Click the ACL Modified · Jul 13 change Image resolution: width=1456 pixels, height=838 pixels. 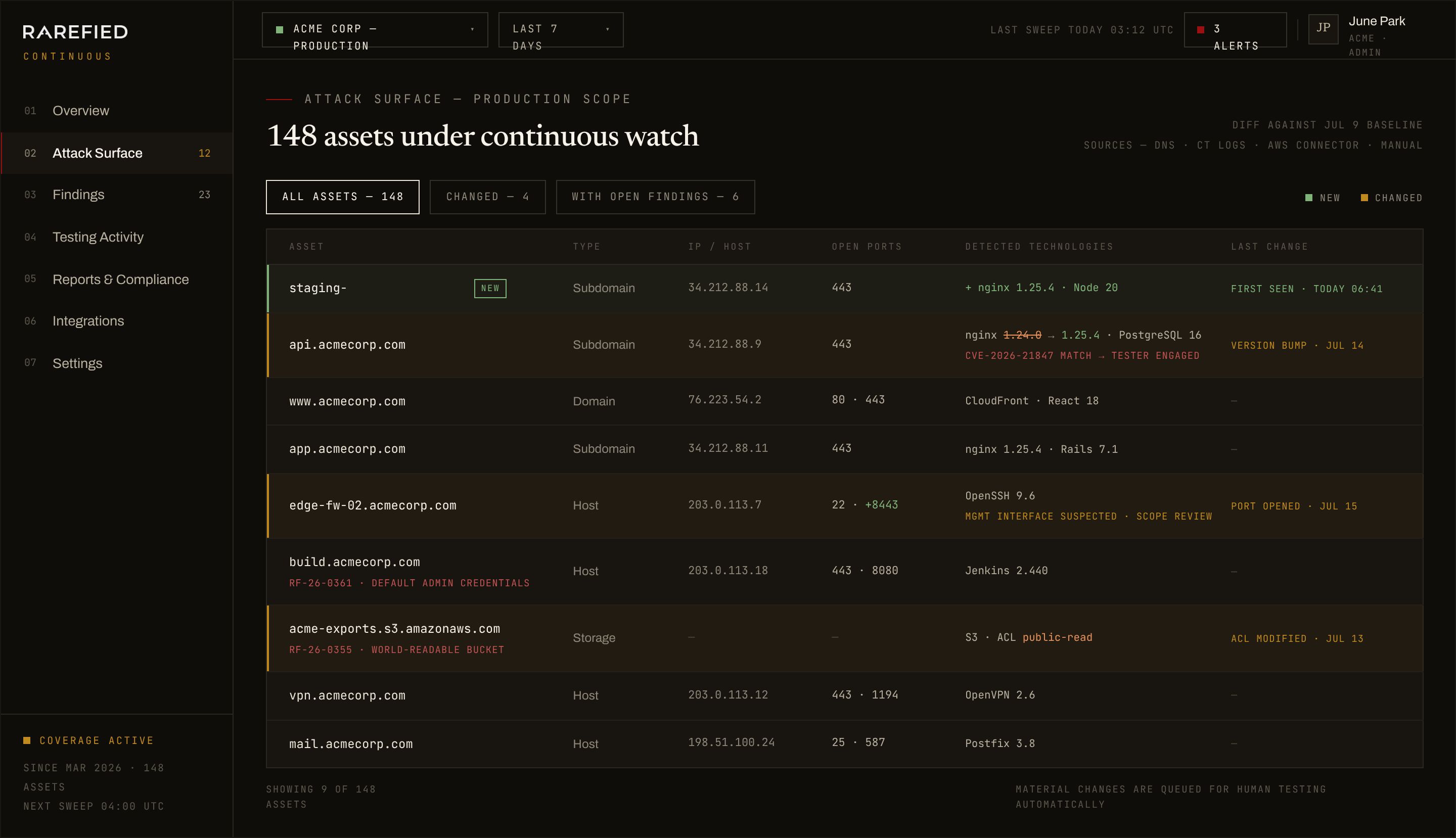click(x=1297, y=638)
